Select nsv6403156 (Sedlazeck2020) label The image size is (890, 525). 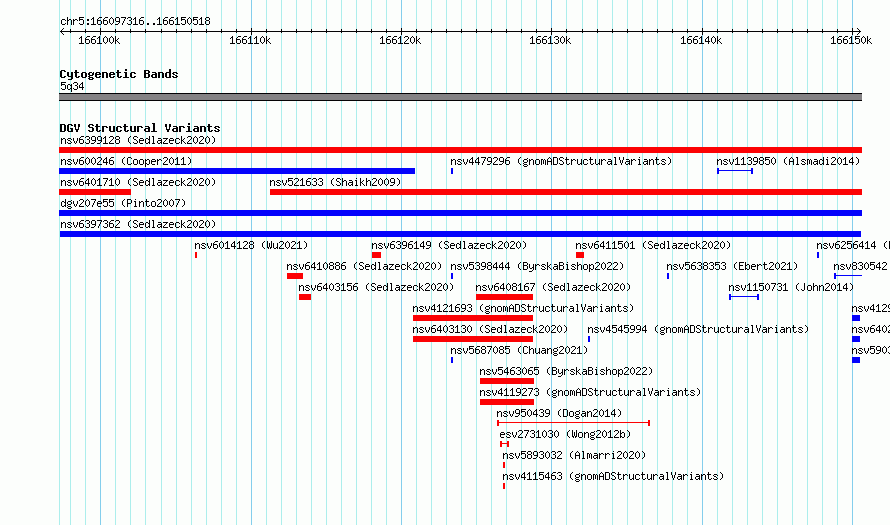[x=376, y=287]
